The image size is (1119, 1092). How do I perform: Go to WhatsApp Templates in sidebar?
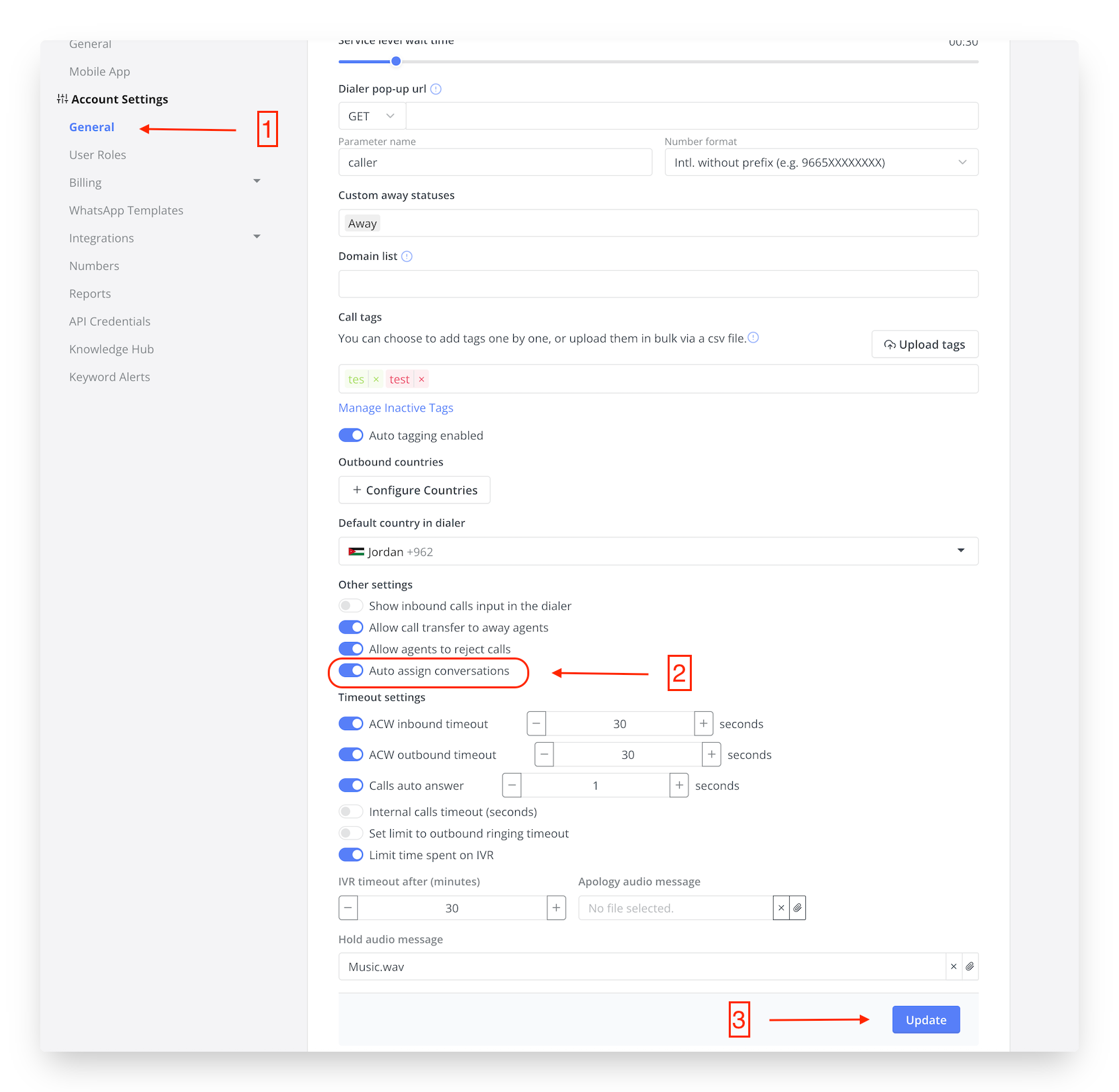click(126, 210)
